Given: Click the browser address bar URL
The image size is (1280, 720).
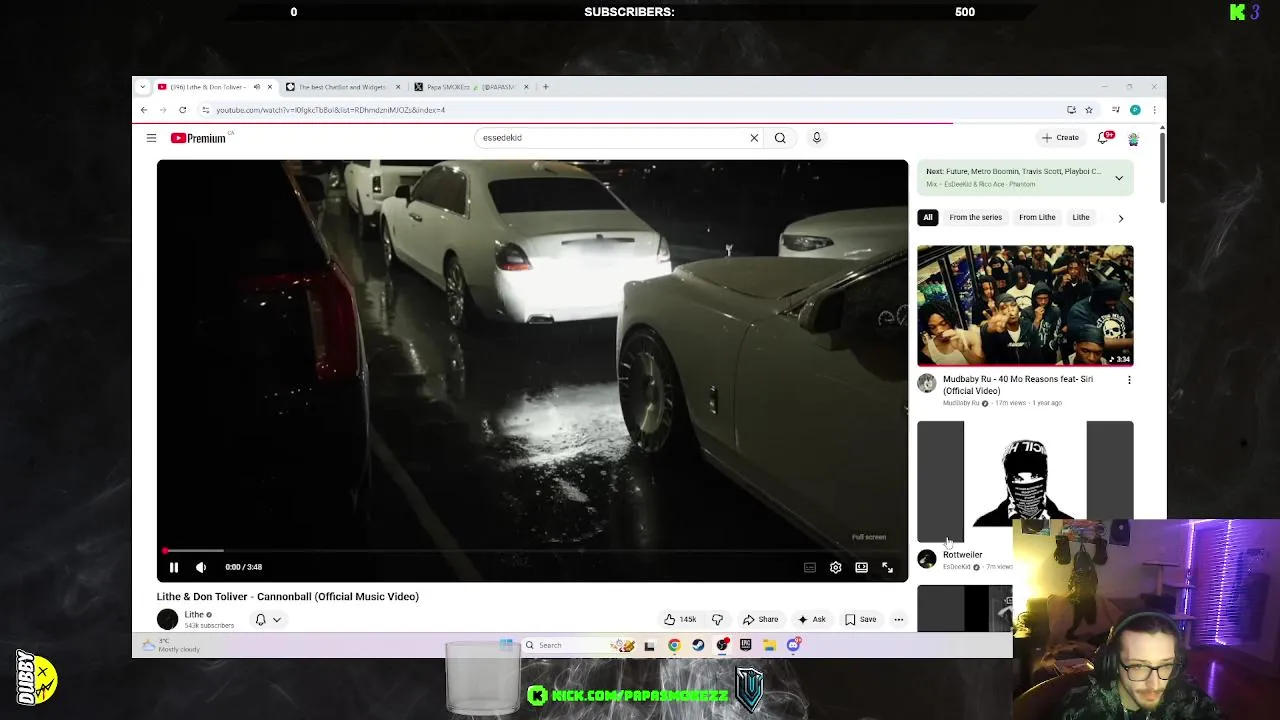Looking at the screenshot, I should (x=330, y=110).
